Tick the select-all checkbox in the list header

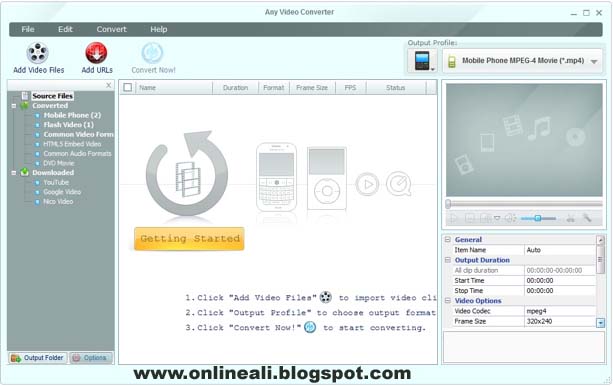click(127, 88)
